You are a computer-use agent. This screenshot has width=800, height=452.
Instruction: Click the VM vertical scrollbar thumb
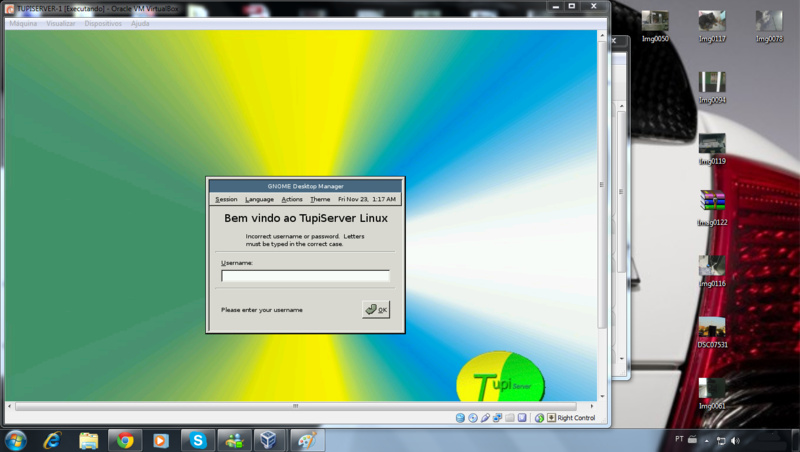click(602, 185)
